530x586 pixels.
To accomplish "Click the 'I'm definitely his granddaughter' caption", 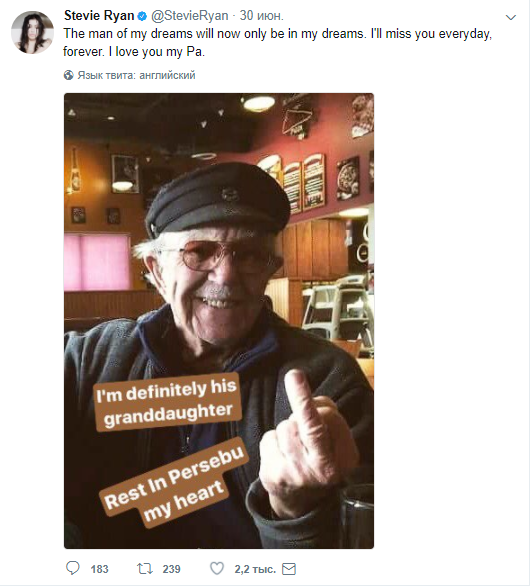I will [x=167, y=402].
